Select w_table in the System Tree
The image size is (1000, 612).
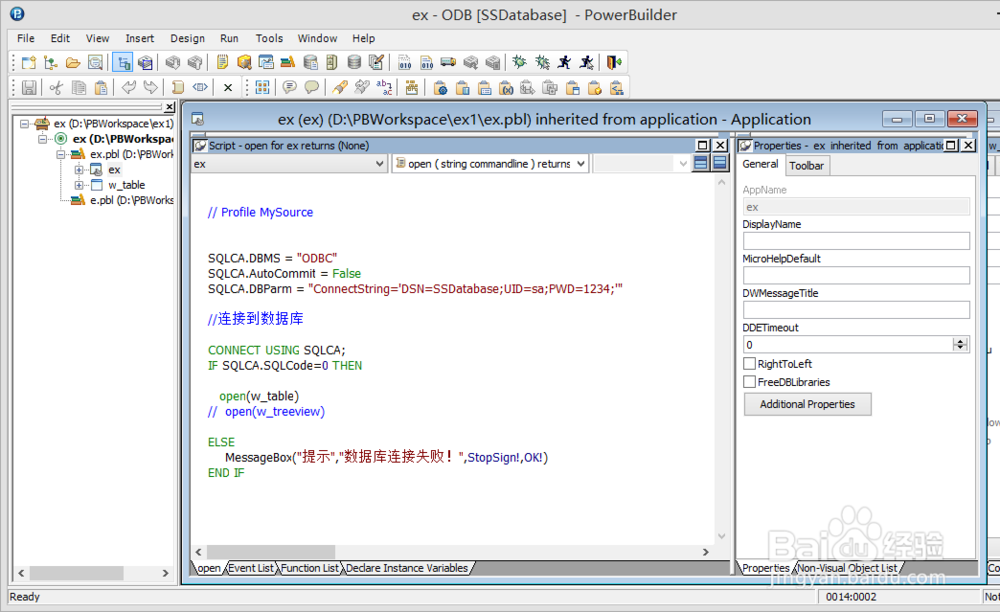pyautogui.click(x=126, y=185)
